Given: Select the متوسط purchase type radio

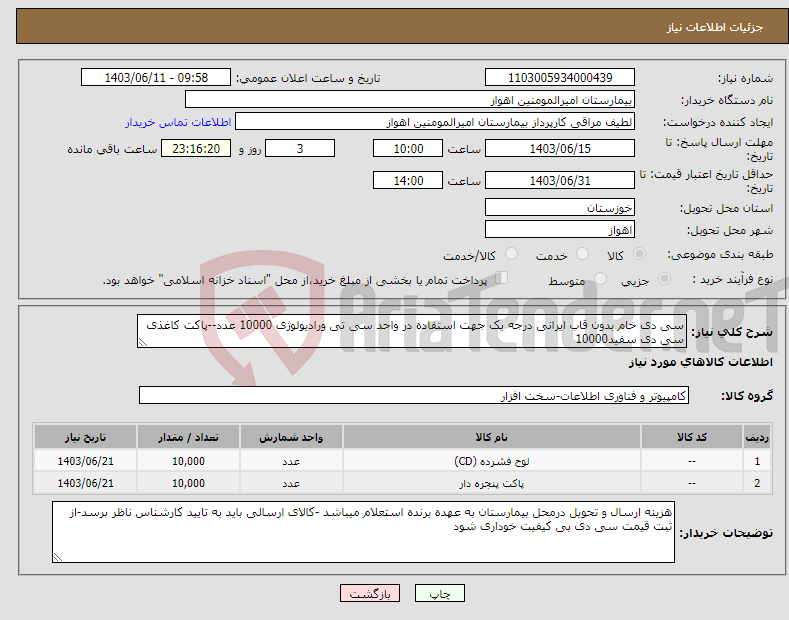Looking at the screenshot, I should point(600,278).
